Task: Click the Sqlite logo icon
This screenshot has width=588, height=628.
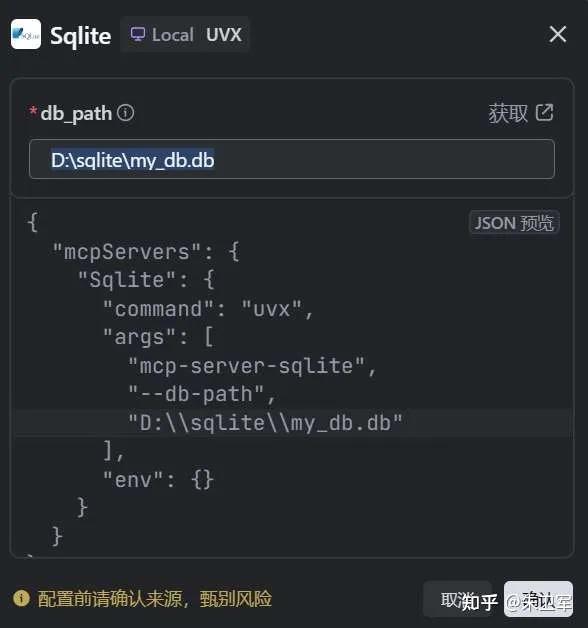Action: click(x=26, y=34)
